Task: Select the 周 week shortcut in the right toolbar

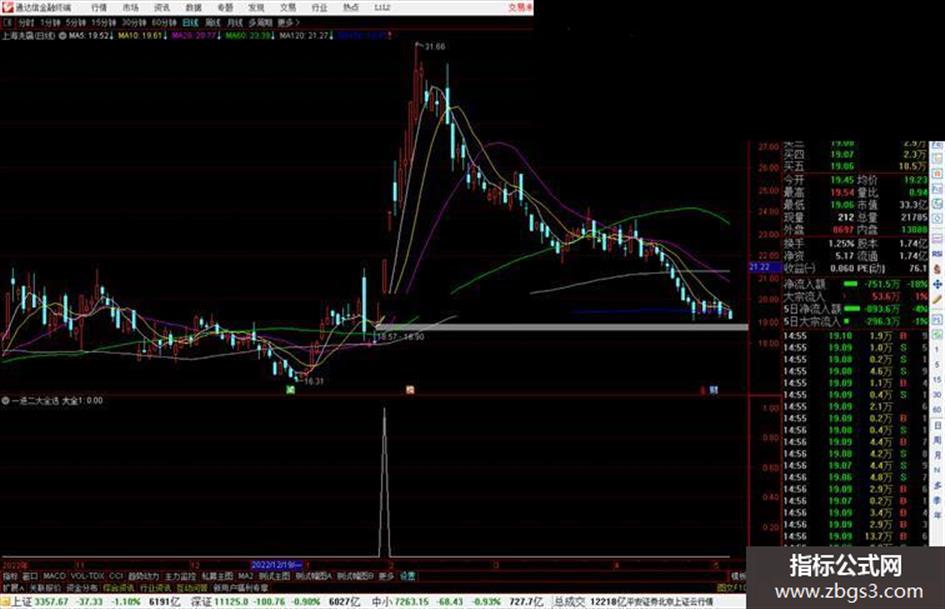Action: 937,440
